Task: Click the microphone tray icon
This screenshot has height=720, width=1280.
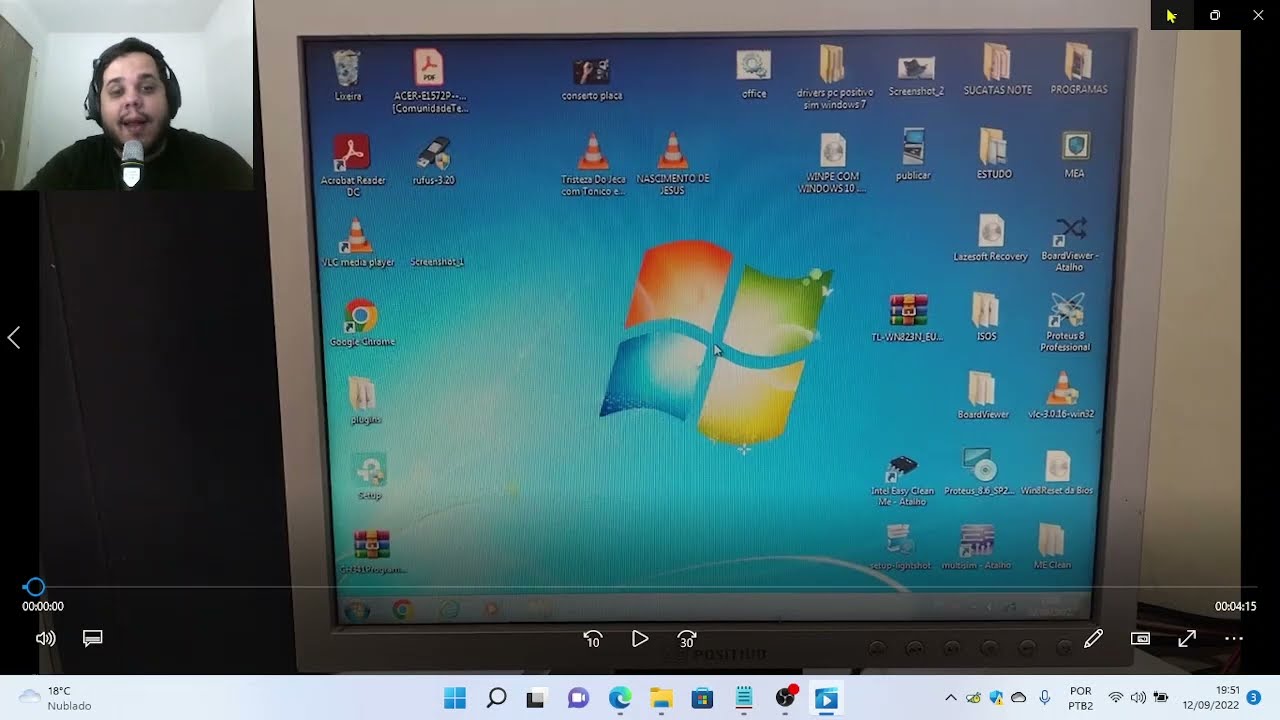Action: (x=1044, y=698)
